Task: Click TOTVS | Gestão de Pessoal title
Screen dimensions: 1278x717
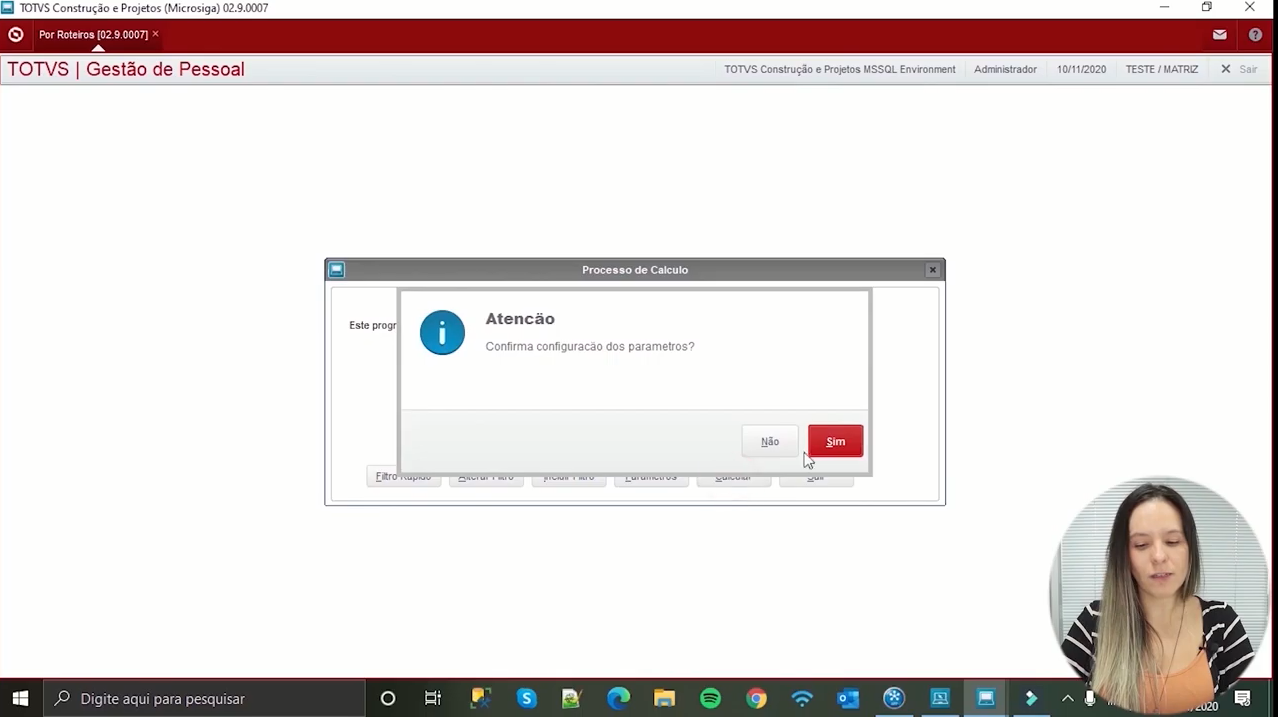Action: (126, 69)
